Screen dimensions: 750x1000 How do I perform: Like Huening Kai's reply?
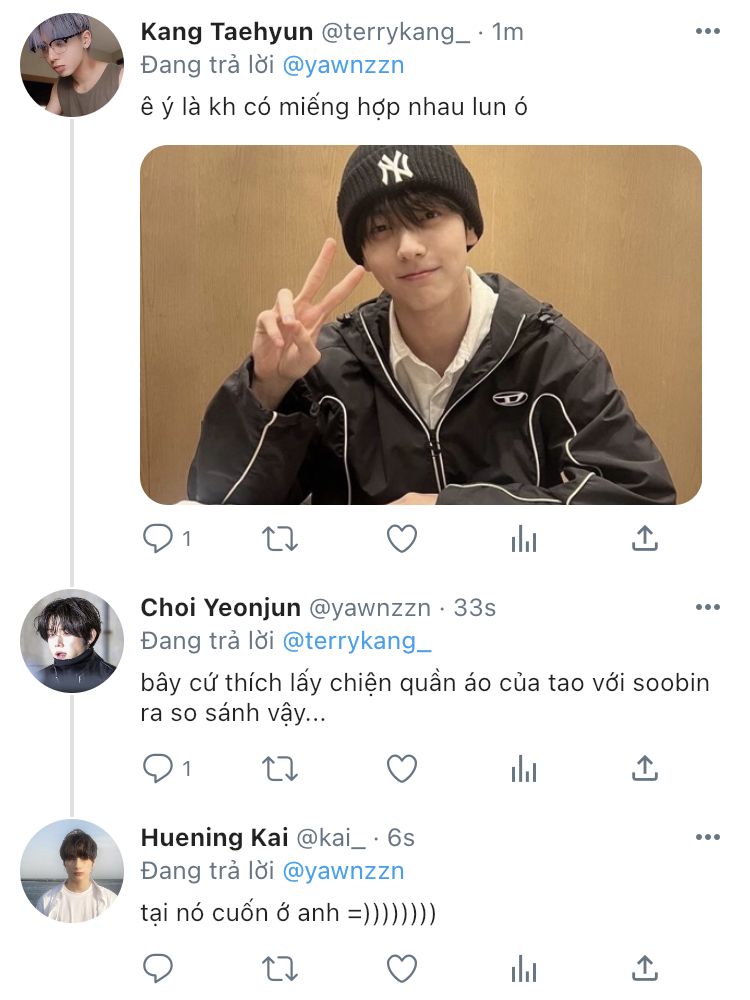pyautogui.click(x=401, y=968)
